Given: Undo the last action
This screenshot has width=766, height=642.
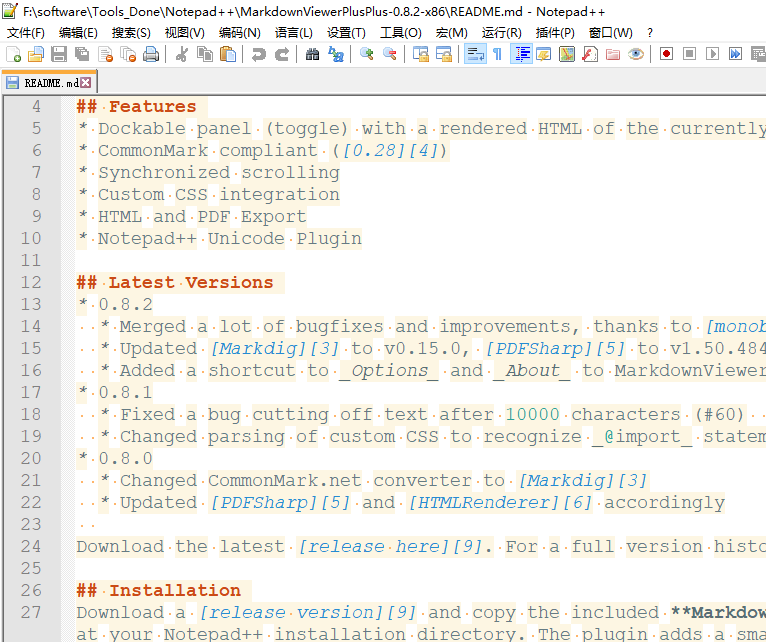Looking at the screenshot, I should pyautogui.click(x=258, y=54).
